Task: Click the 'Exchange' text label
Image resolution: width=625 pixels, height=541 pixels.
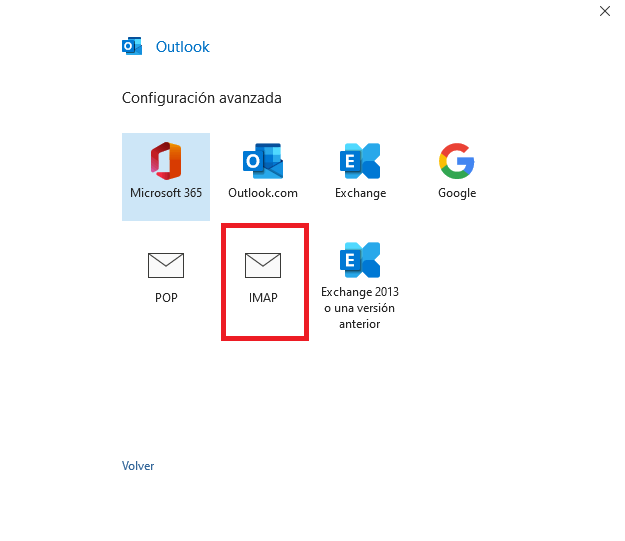Action: (x=360, y=193)
